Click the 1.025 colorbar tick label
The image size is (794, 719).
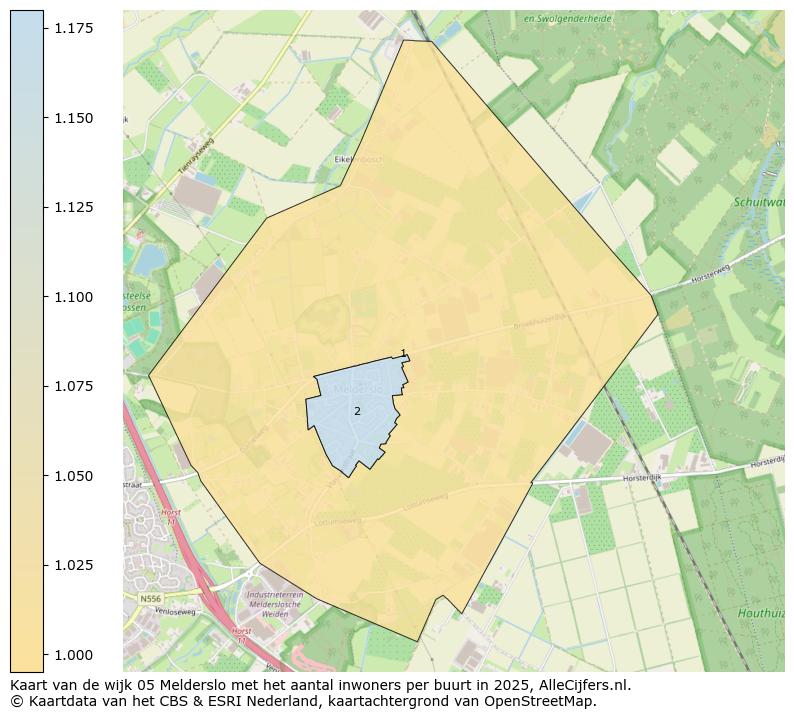(x=74, y=565)
